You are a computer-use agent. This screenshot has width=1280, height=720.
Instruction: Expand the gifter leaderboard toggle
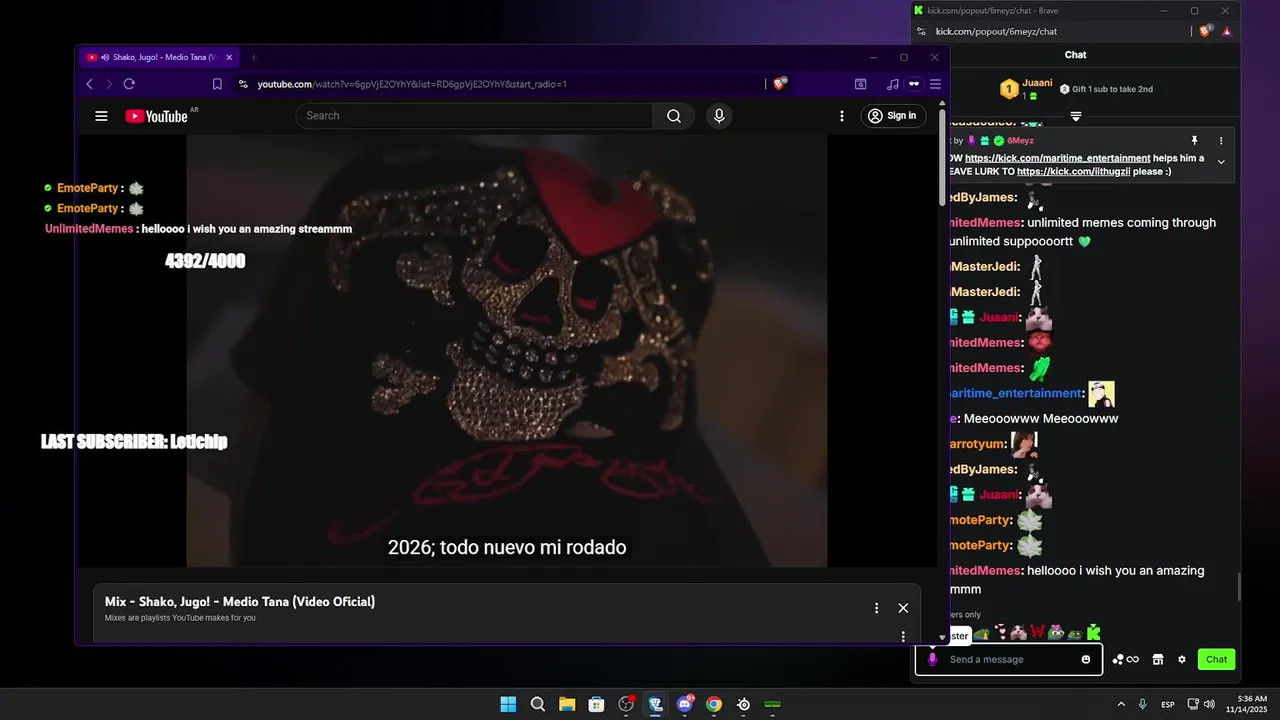[x=1076, y=117]
